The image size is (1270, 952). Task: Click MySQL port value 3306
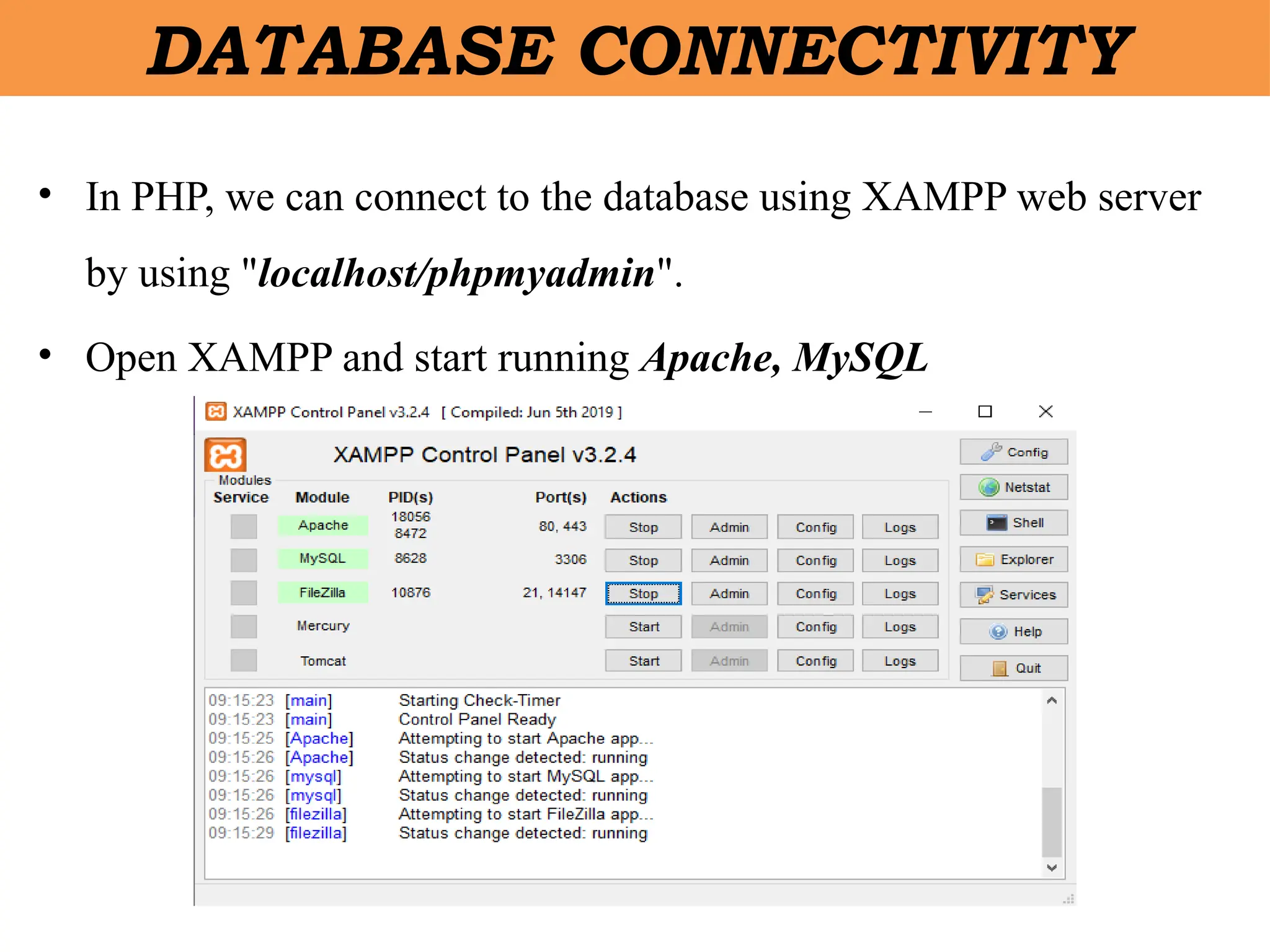[x=571, y=559]
